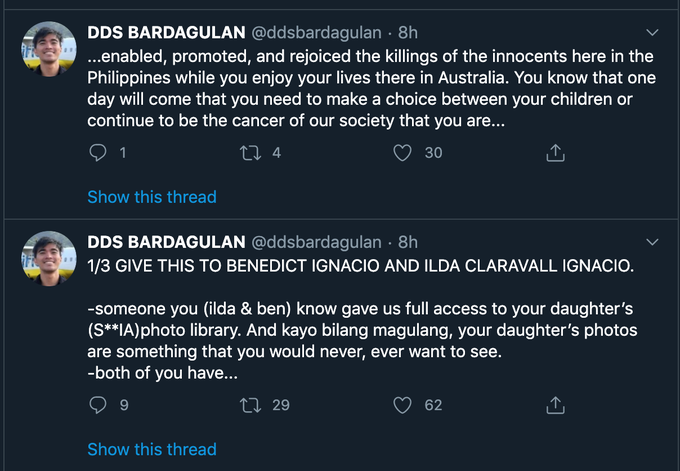This screenshot has width=680, height=471.
Task: Show this thread under the second tweet
Action: click(152, 449)
